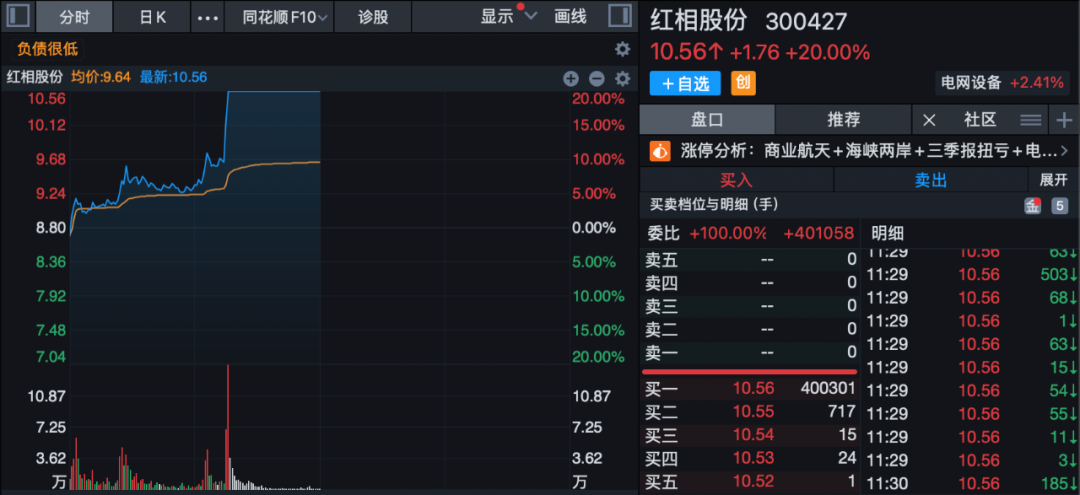The width and height of the screenshot is (1080, 495).
Task: Click the orange 创 board badge
Action: (x=744, y=83)
